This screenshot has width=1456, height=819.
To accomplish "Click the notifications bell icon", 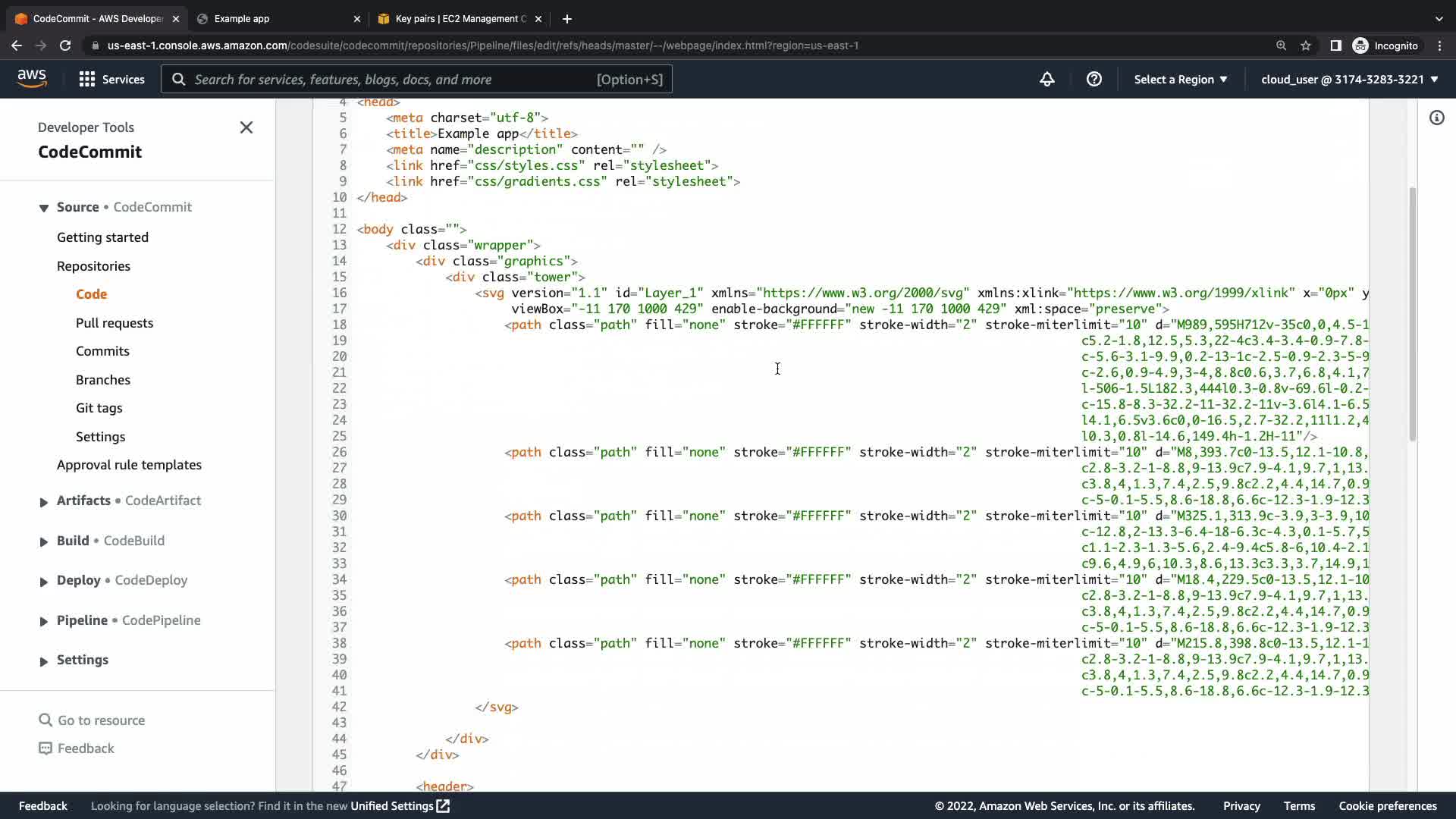I will tap(1046, 80).
